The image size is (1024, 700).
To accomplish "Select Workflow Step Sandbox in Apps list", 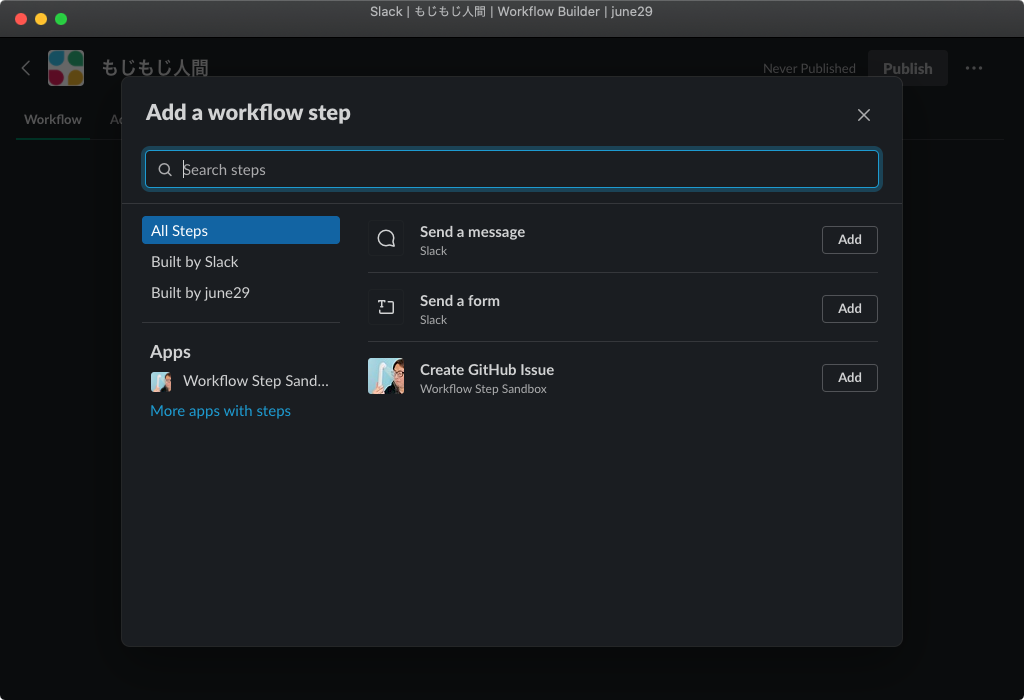I will (255, 381).
